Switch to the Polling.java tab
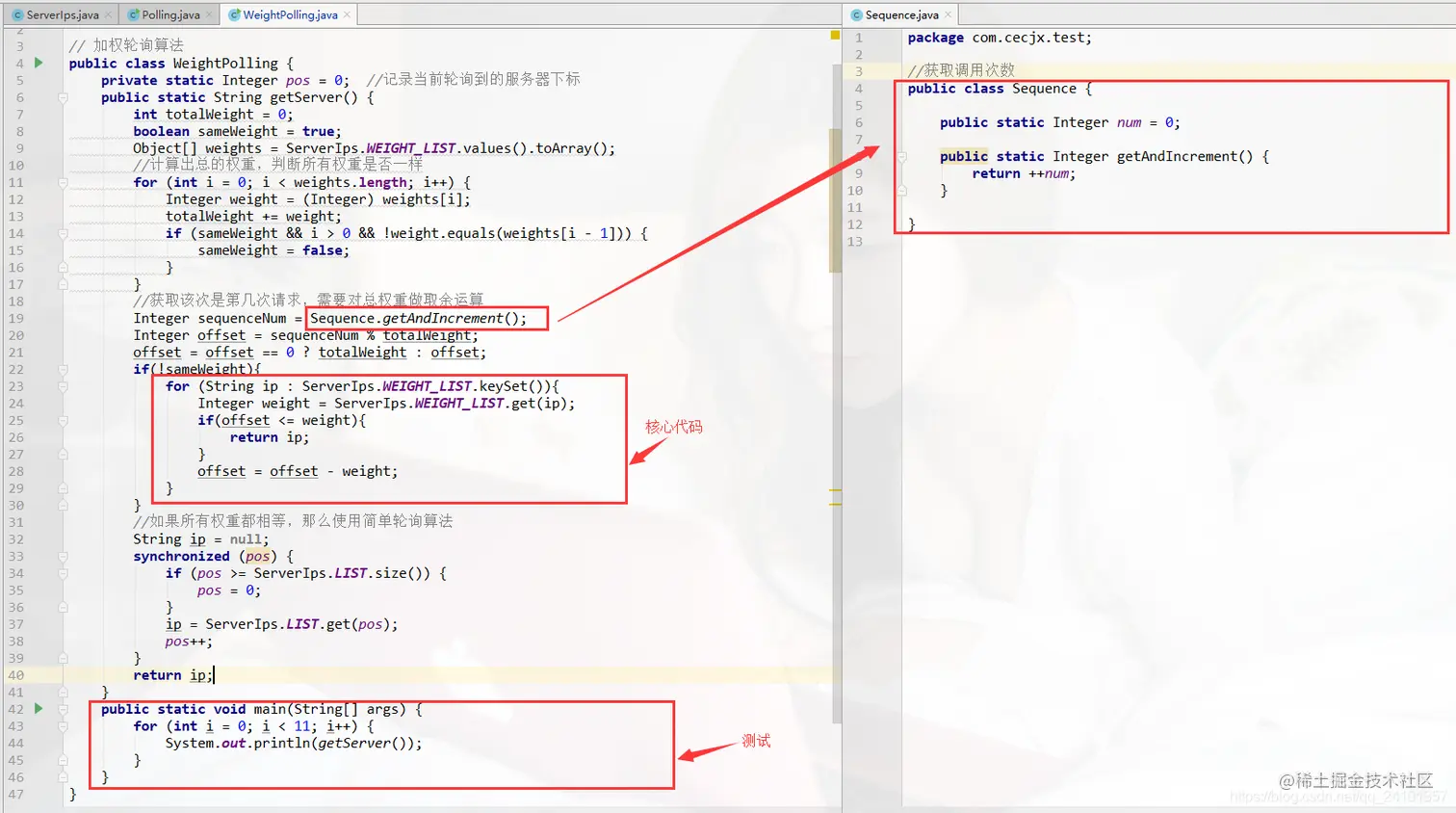 point(170,14)
